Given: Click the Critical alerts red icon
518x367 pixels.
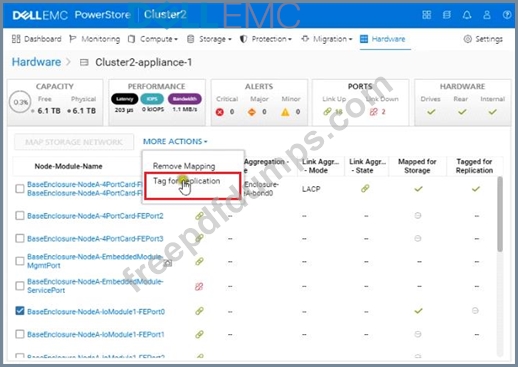Looking at the screenshot, I should tap(220, 112).
